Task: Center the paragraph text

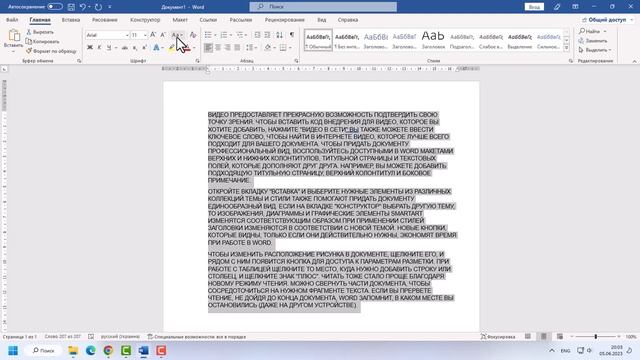Action: 218,48
